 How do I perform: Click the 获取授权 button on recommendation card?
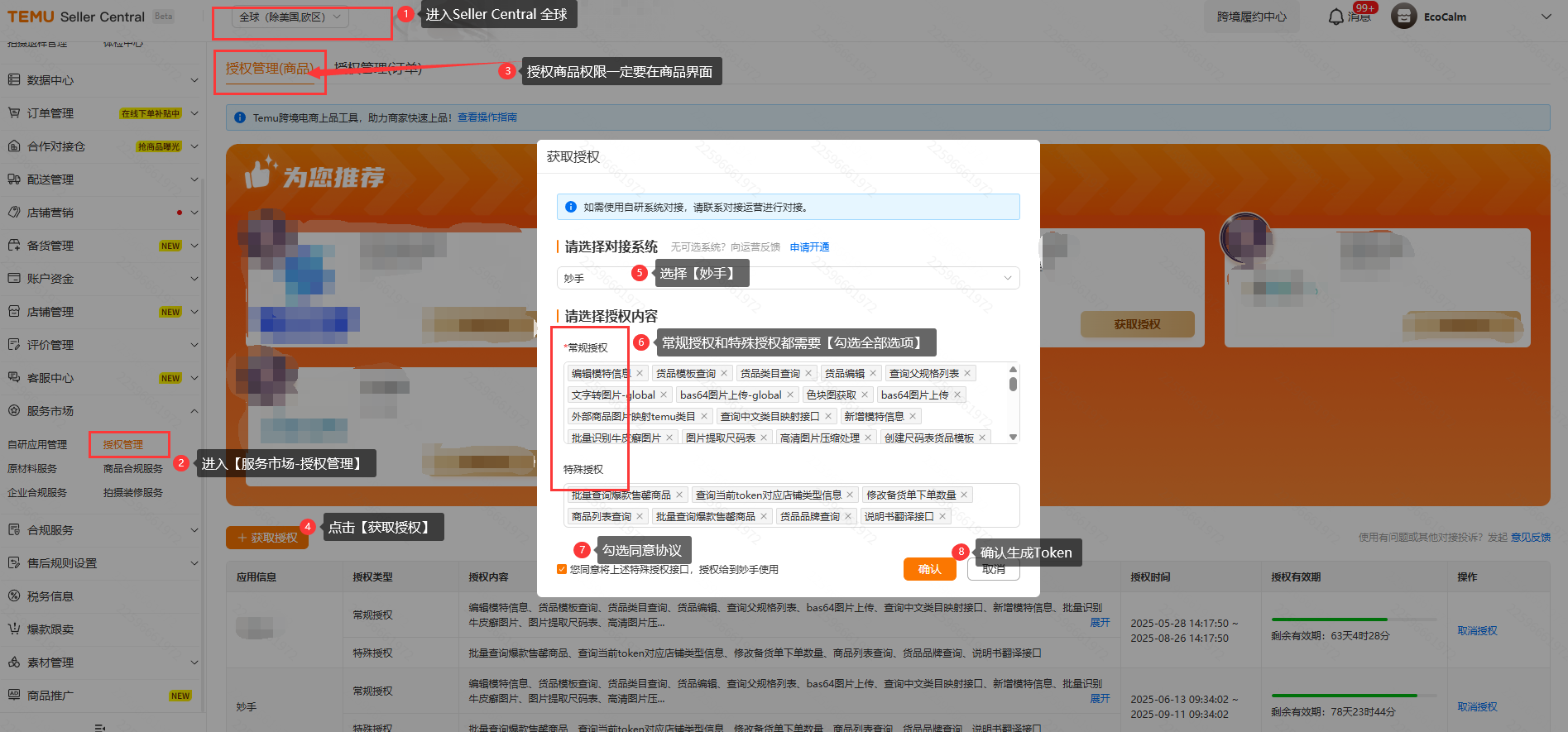(x=1137, y=324)
